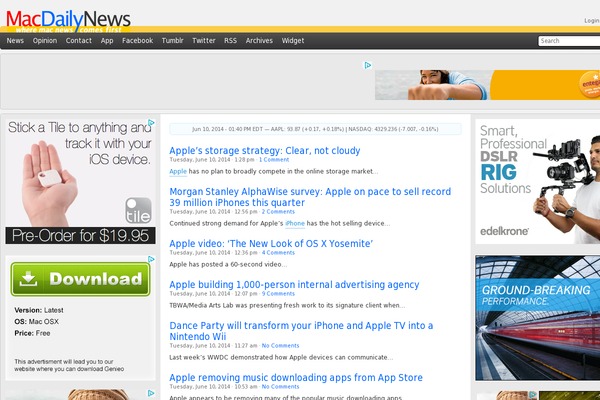Open the Widget menu item
Image resolution: width=600 pixels, height=400 pixels.
click(x=293, y=41)
